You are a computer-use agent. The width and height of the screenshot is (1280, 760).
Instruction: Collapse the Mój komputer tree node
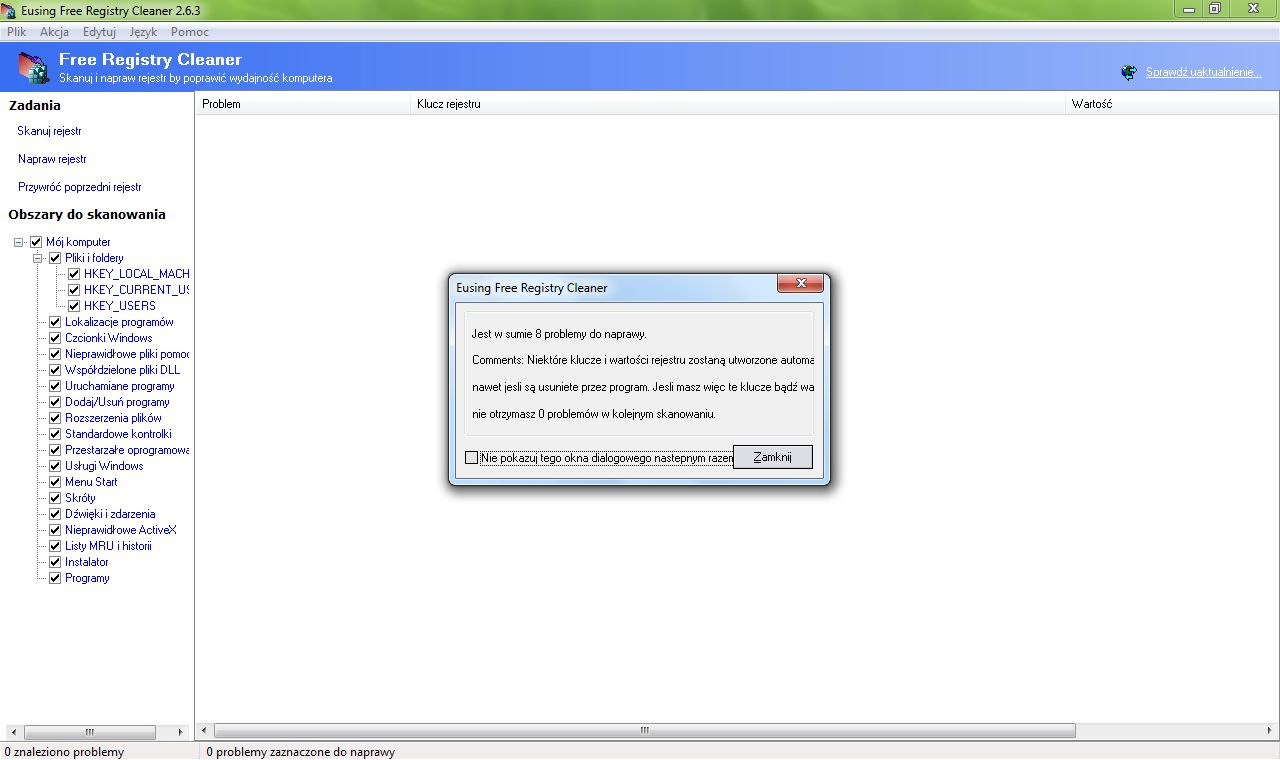click(19, 242)
